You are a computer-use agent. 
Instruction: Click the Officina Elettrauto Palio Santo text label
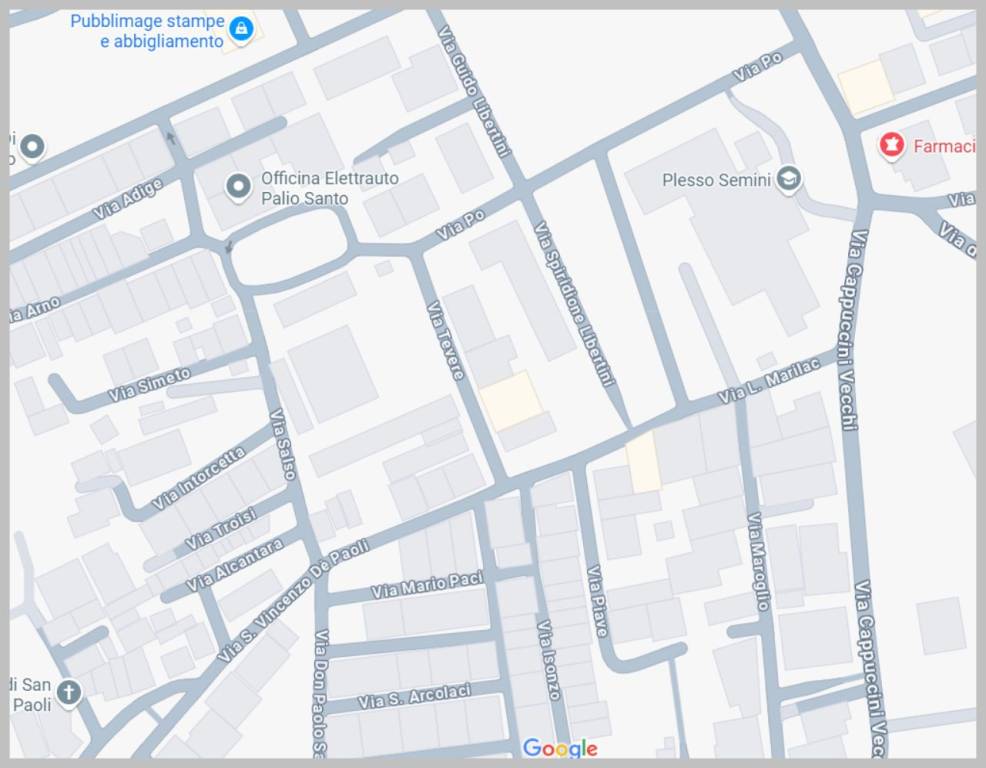tap(329, 188)
